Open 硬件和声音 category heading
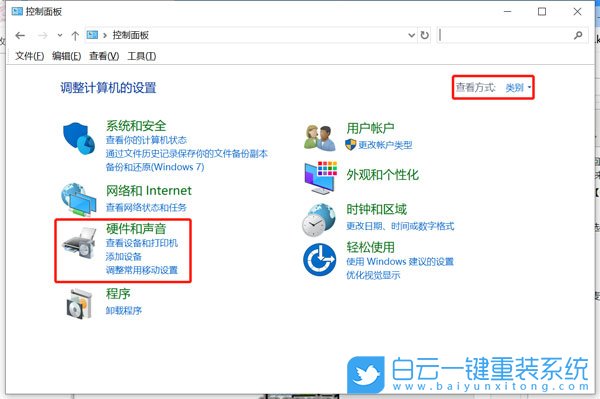The image size is (600, 399). point(136,228)
